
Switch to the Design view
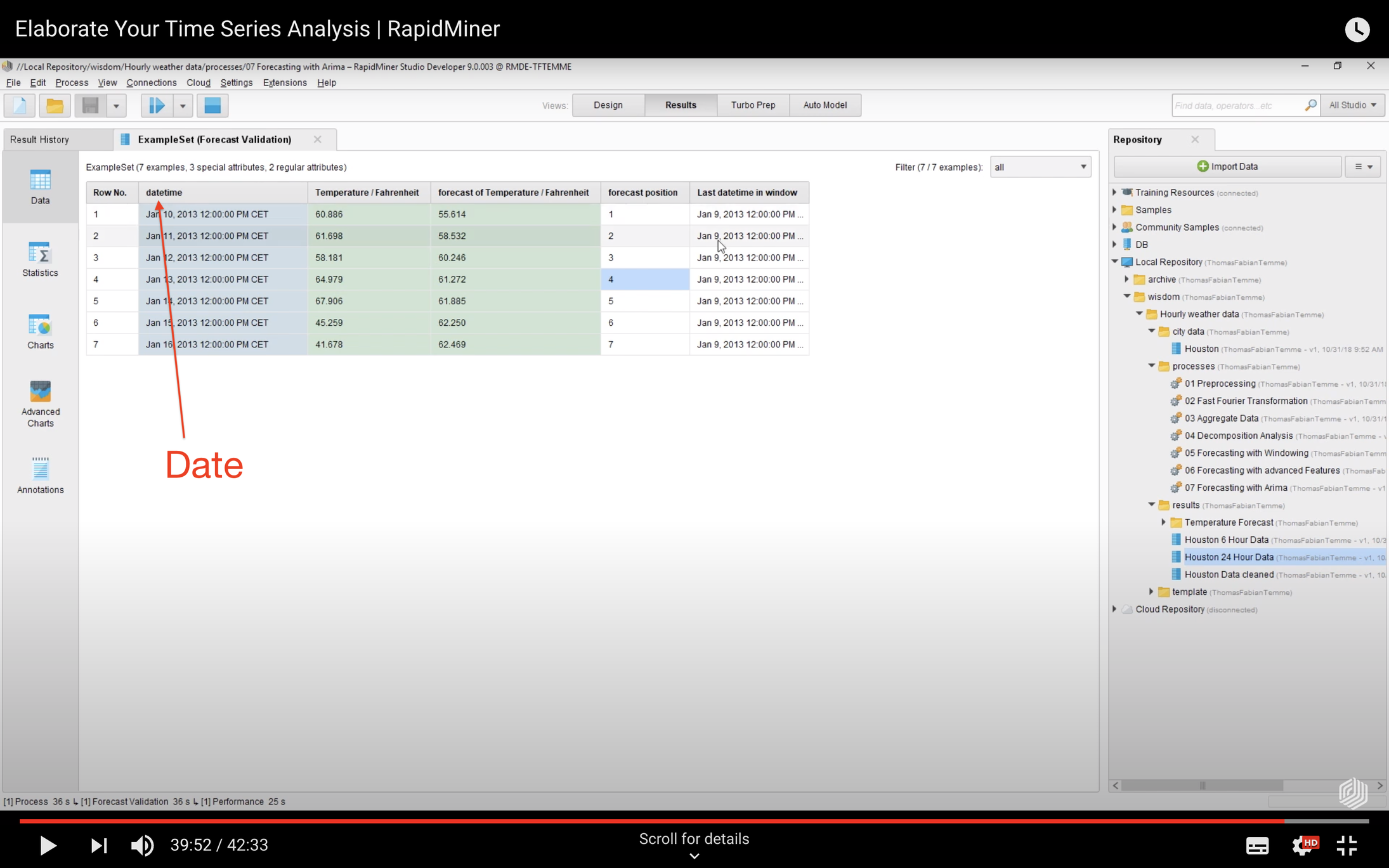pos(608,105)
